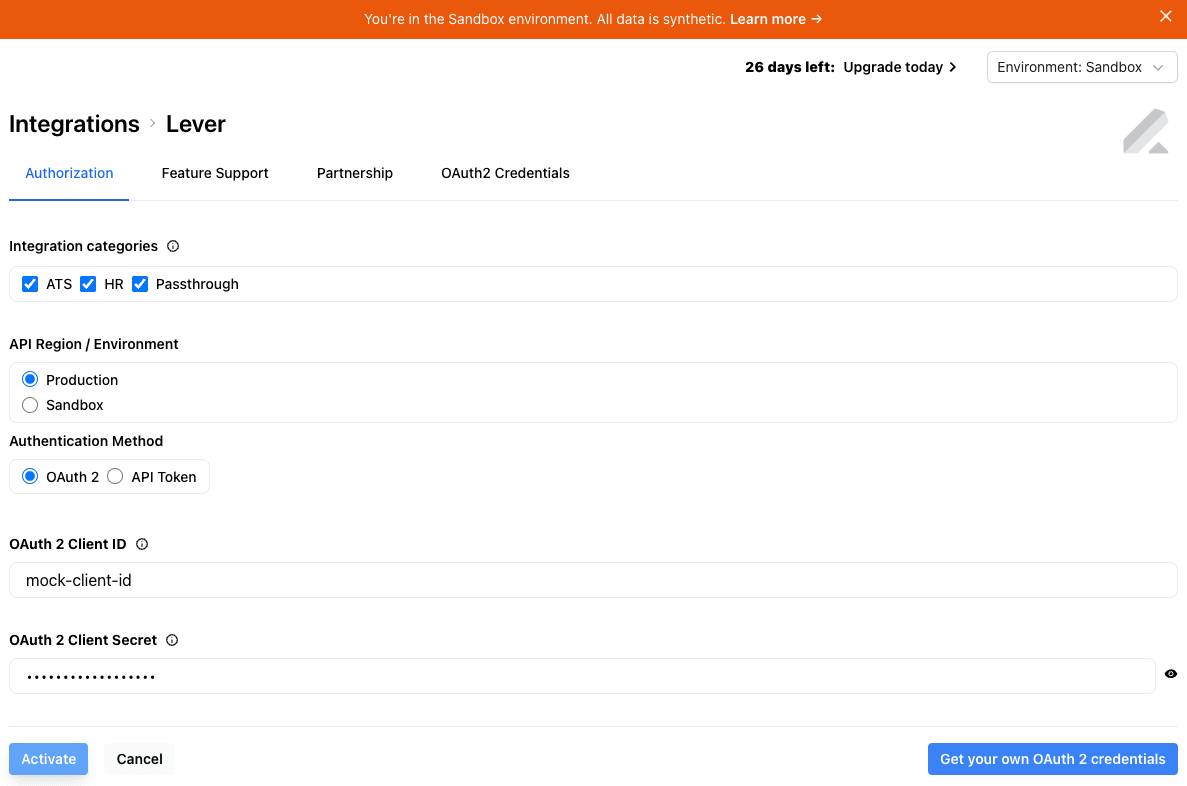Switch authentication method to API Token
1187x786 pixels.
(115, 476)
